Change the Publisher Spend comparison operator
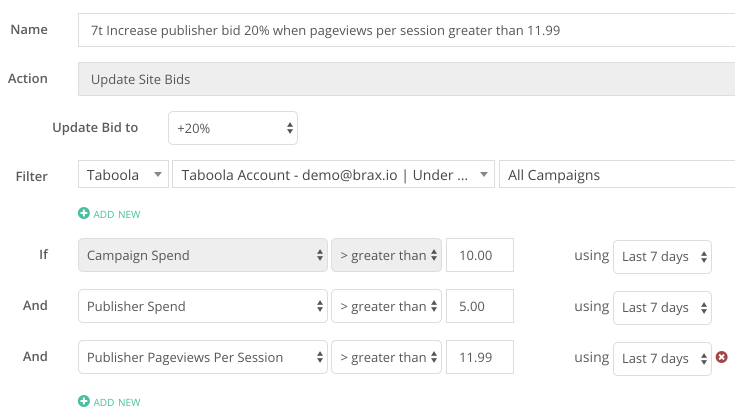Screen dimensions: 735x418 (386, 306)
